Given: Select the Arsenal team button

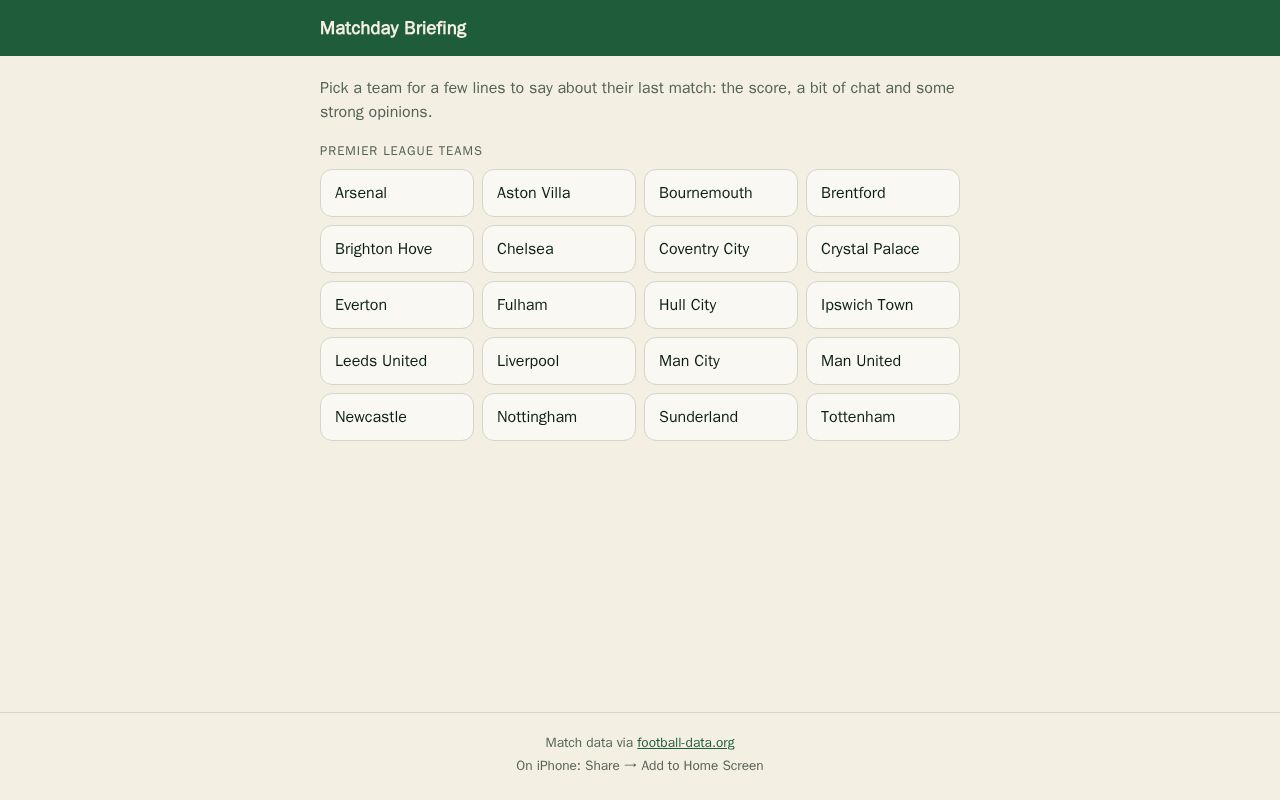Looking at the screenshot, I should pyautogui.click(x=397, y=193).
